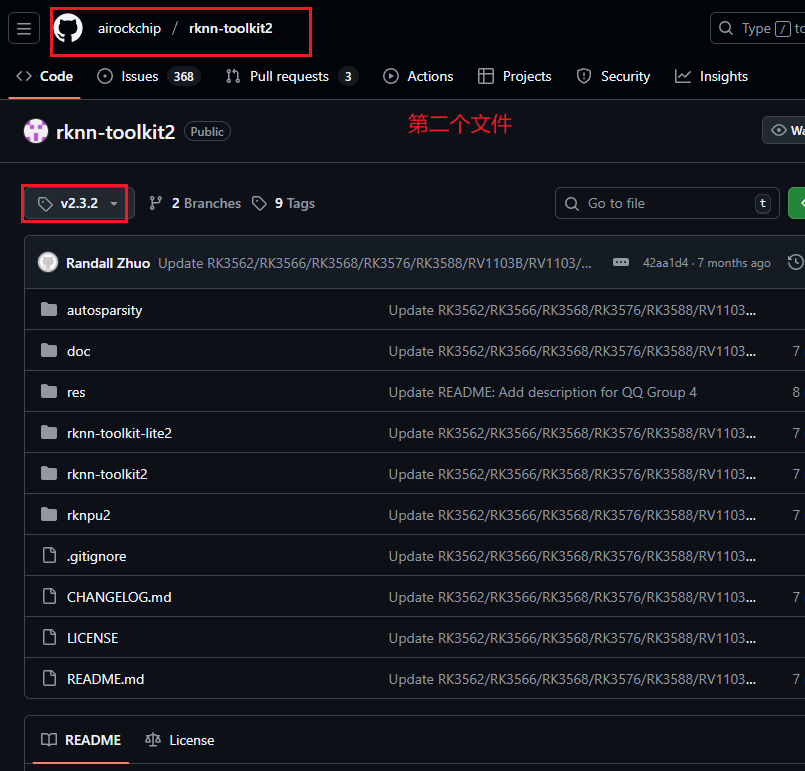Click the Watch eye button
The height and width of the screenshot is (771, 805).
pos(784,130)
